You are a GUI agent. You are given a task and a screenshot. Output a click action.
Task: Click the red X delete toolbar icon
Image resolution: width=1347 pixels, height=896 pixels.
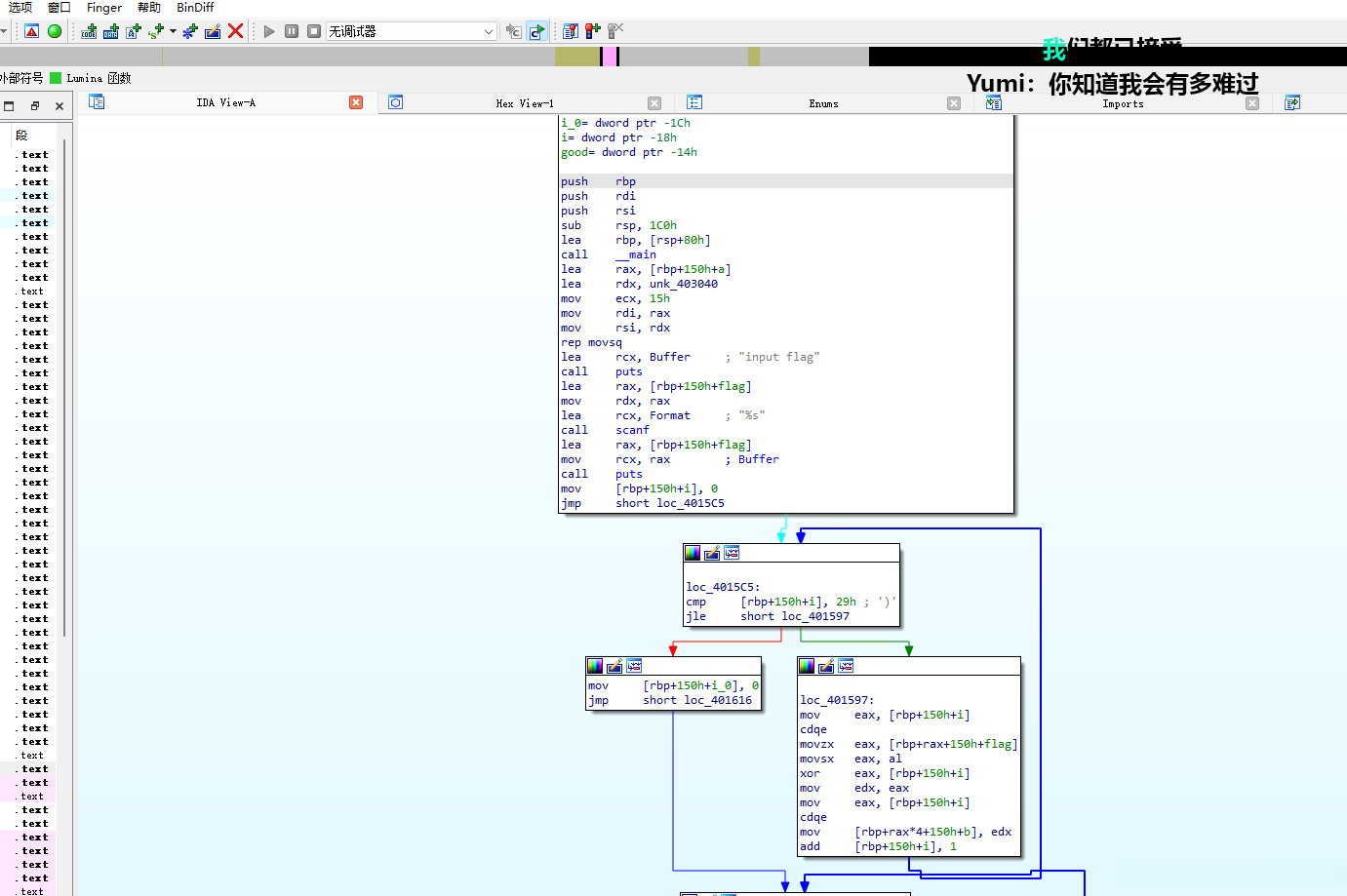[235, 31]
